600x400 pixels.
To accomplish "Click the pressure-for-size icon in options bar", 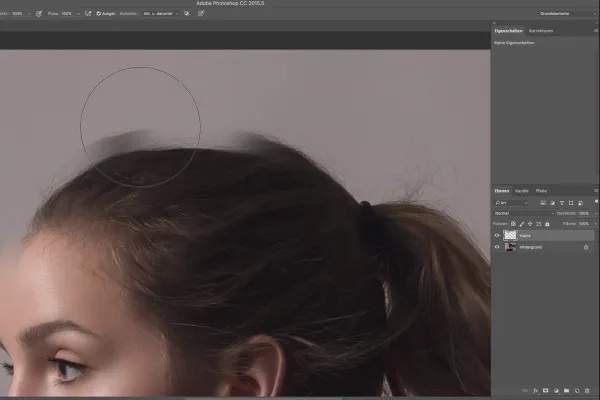I will click(201, 13).
